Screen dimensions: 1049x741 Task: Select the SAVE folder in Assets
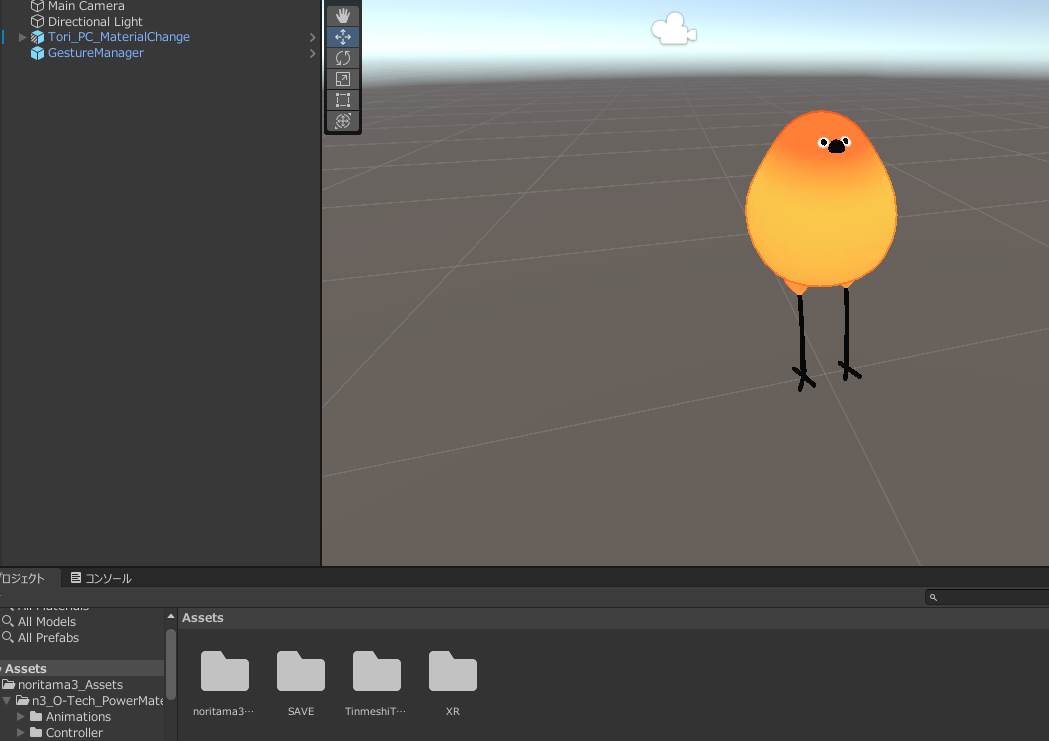tap(300, 671)
